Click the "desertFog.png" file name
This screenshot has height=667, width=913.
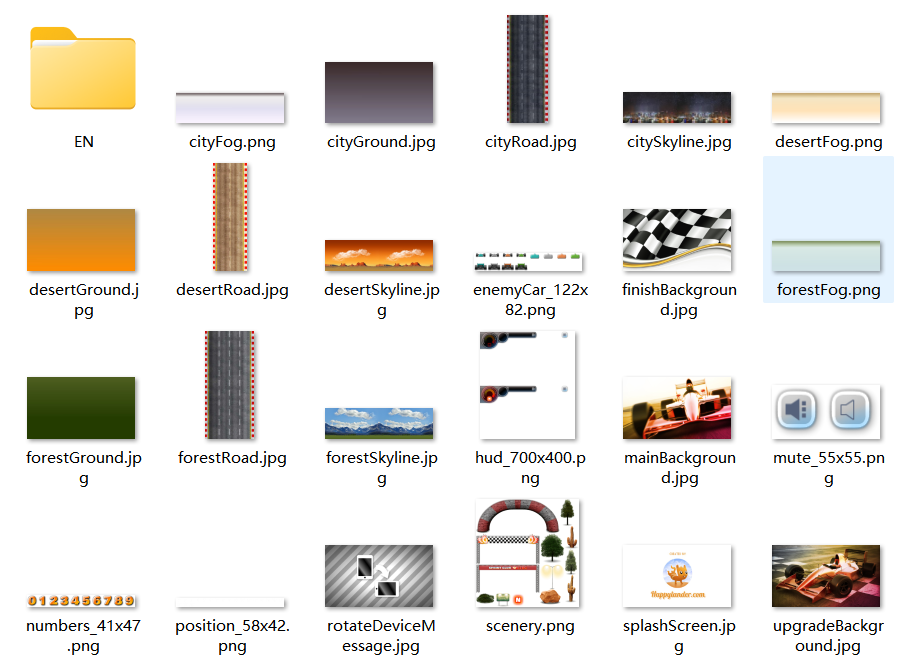pyautogui.click(x=829, y=142)
